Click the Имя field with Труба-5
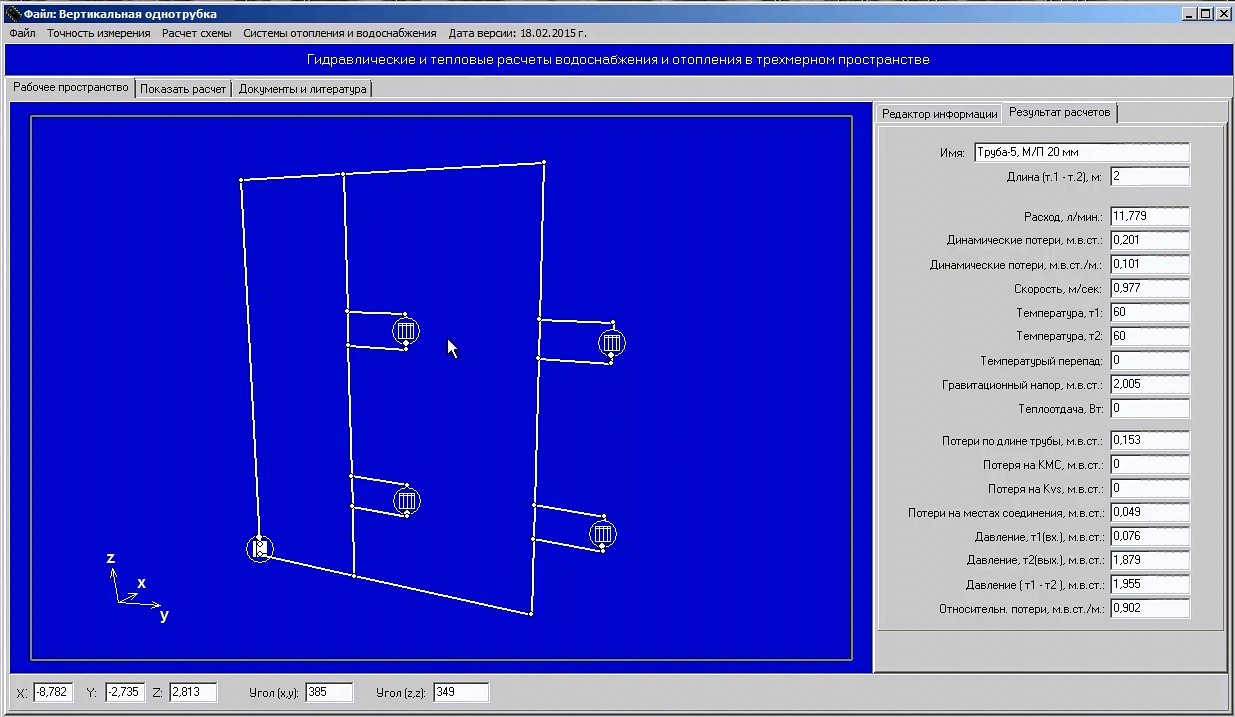The image size is (1235, 717). click(1082, 152)
